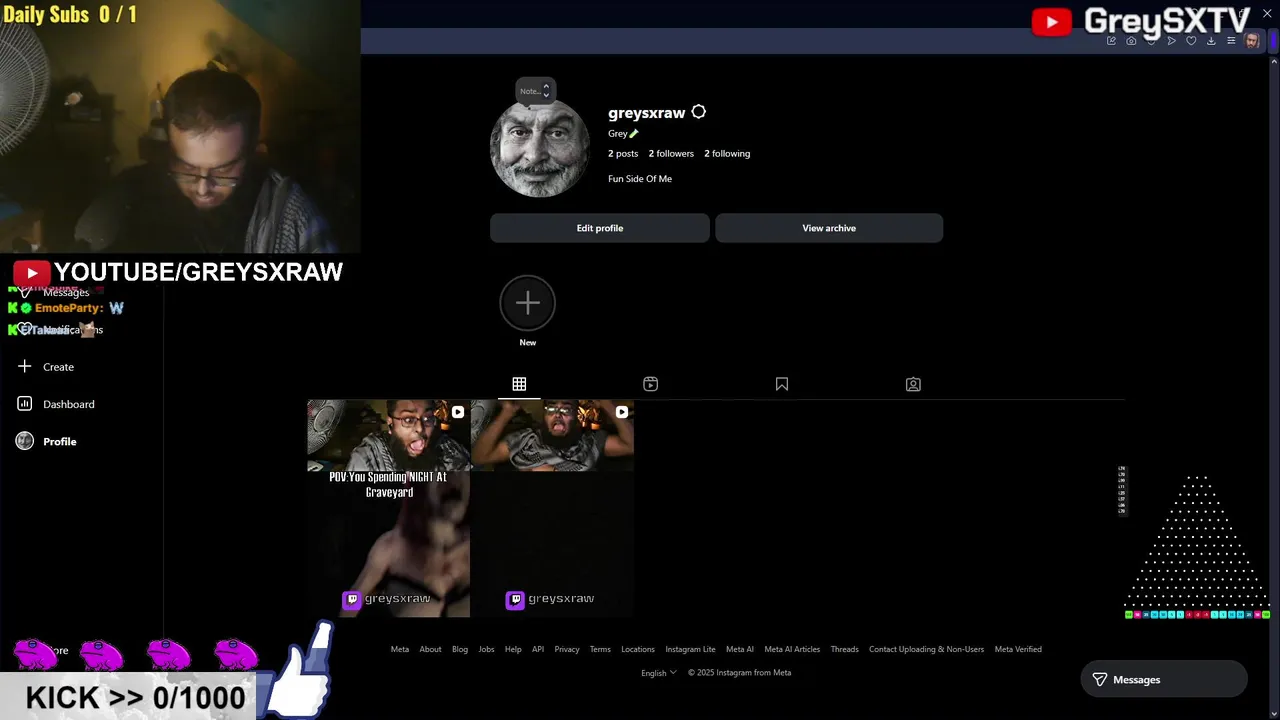Click the Messages label in sidebar

66,292
